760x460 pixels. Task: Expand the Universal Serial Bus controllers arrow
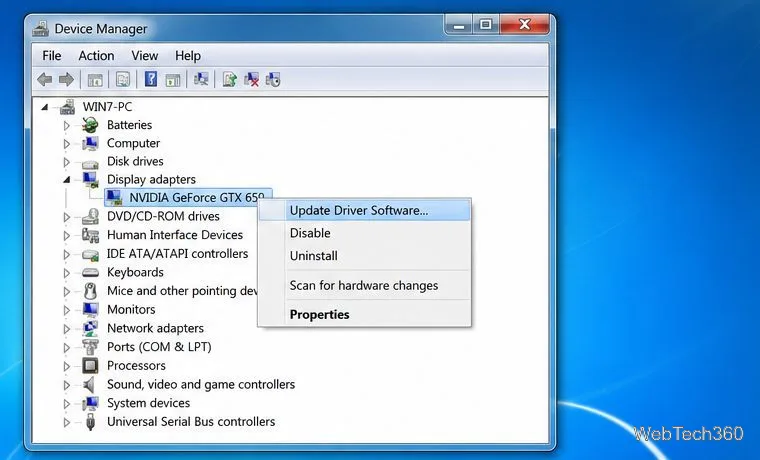[67, 422]
